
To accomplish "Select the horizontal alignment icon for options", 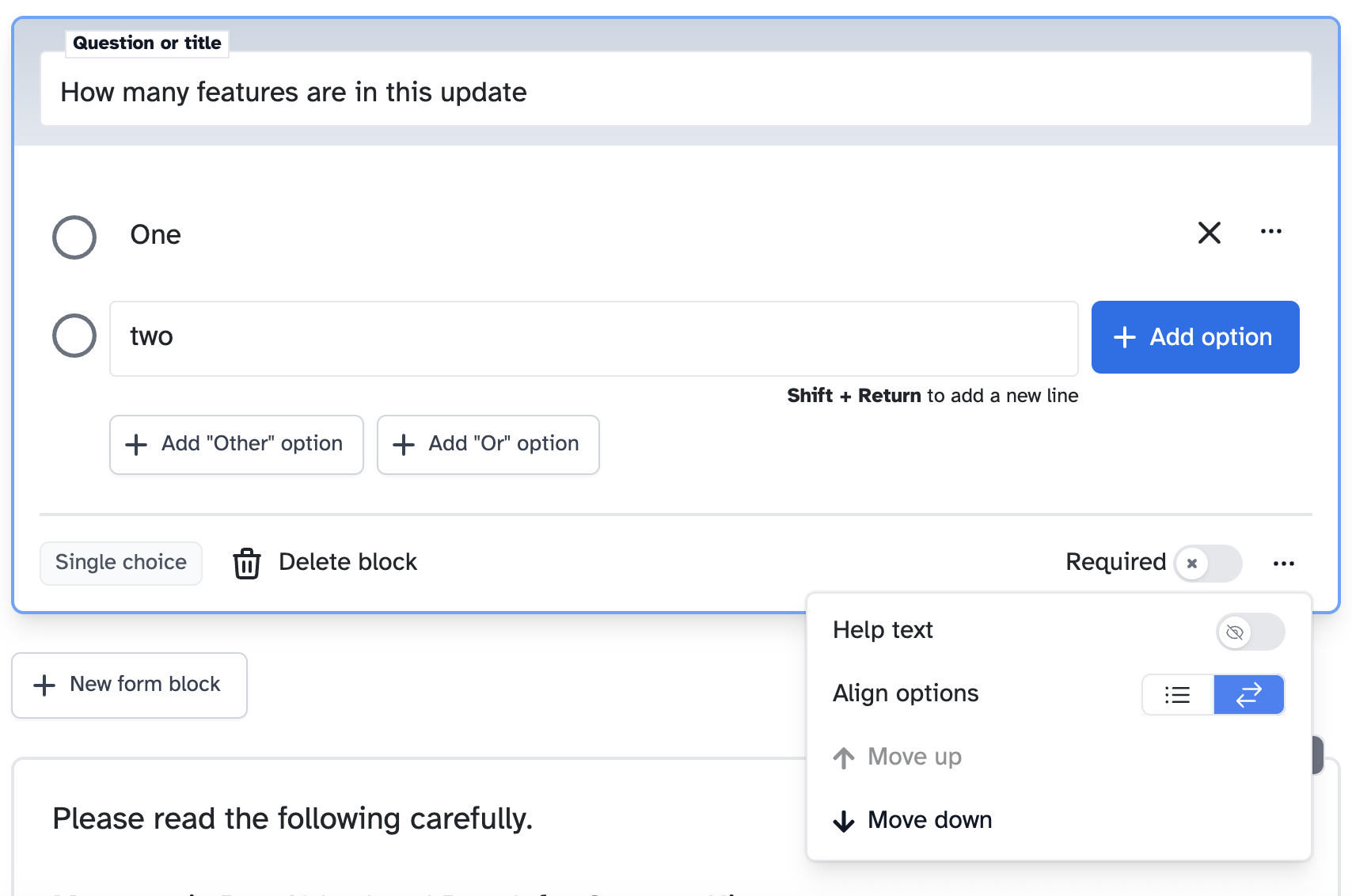I will click(1249, 694).
